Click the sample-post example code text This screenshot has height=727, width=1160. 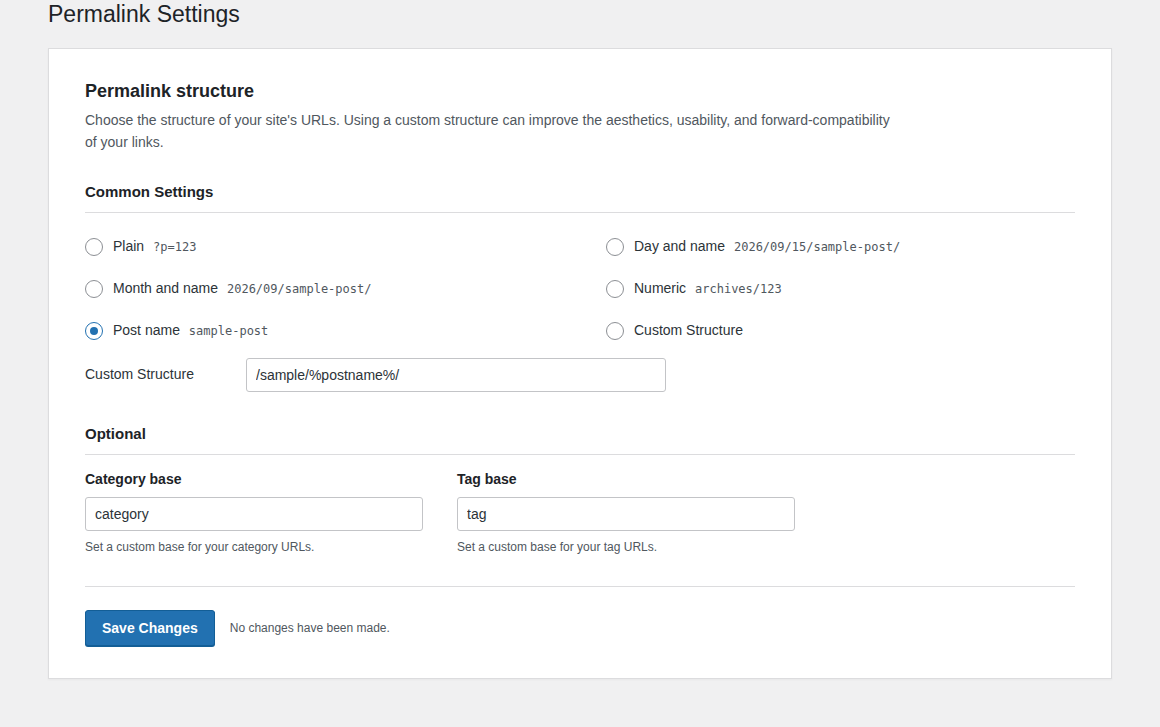tap(229, 331)
